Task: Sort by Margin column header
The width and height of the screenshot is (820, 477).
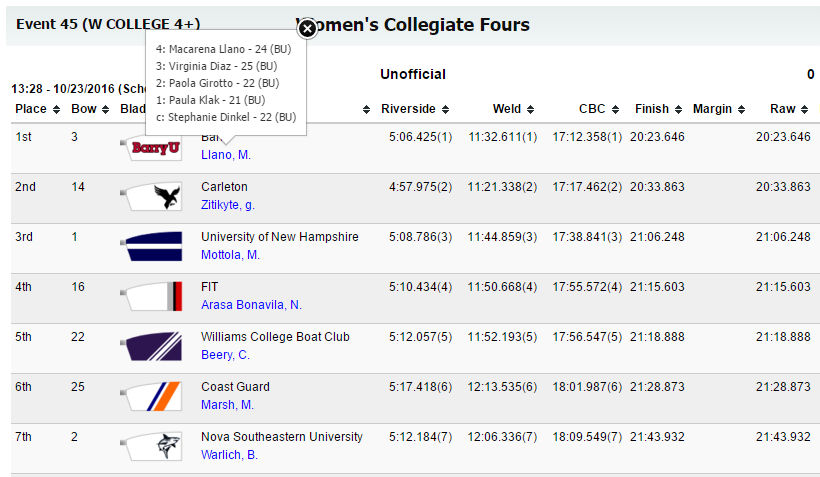Action: tap(719, 109)
